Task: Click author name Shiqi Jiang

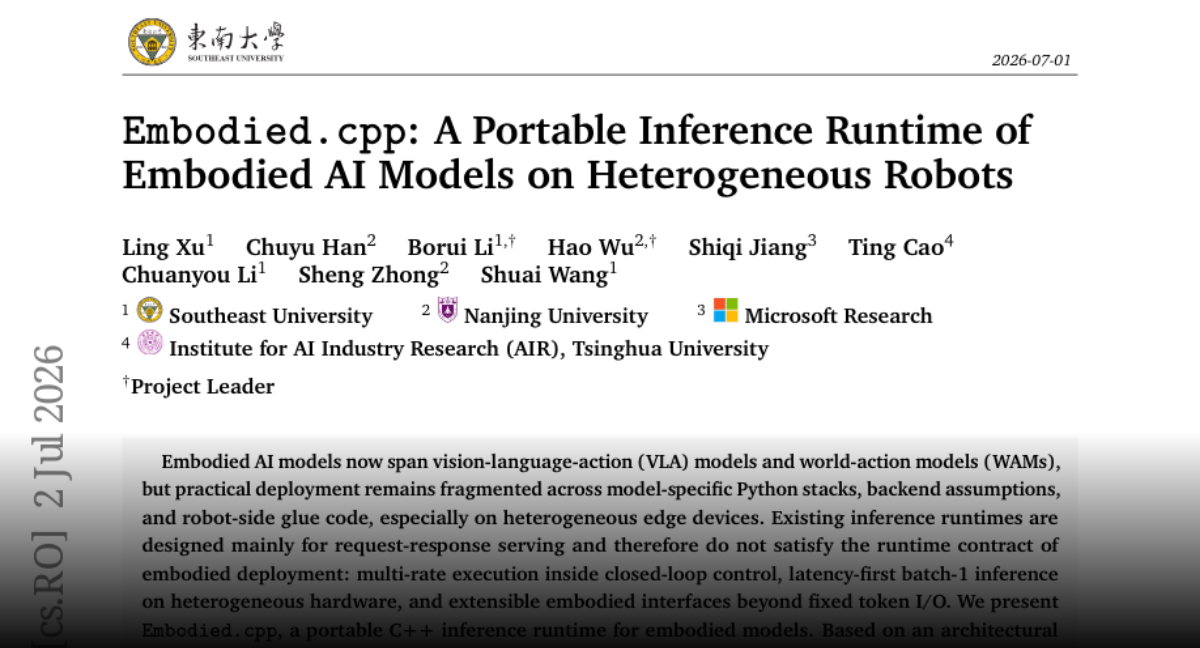Action: pos(747,248)
